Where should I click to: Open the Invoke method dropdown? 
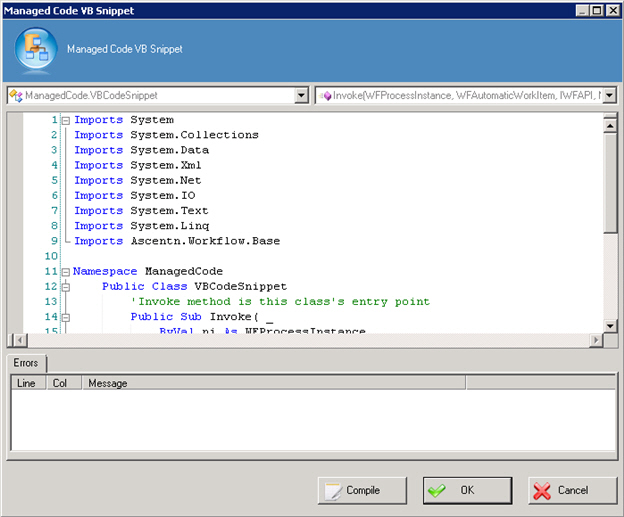(609, 95)
